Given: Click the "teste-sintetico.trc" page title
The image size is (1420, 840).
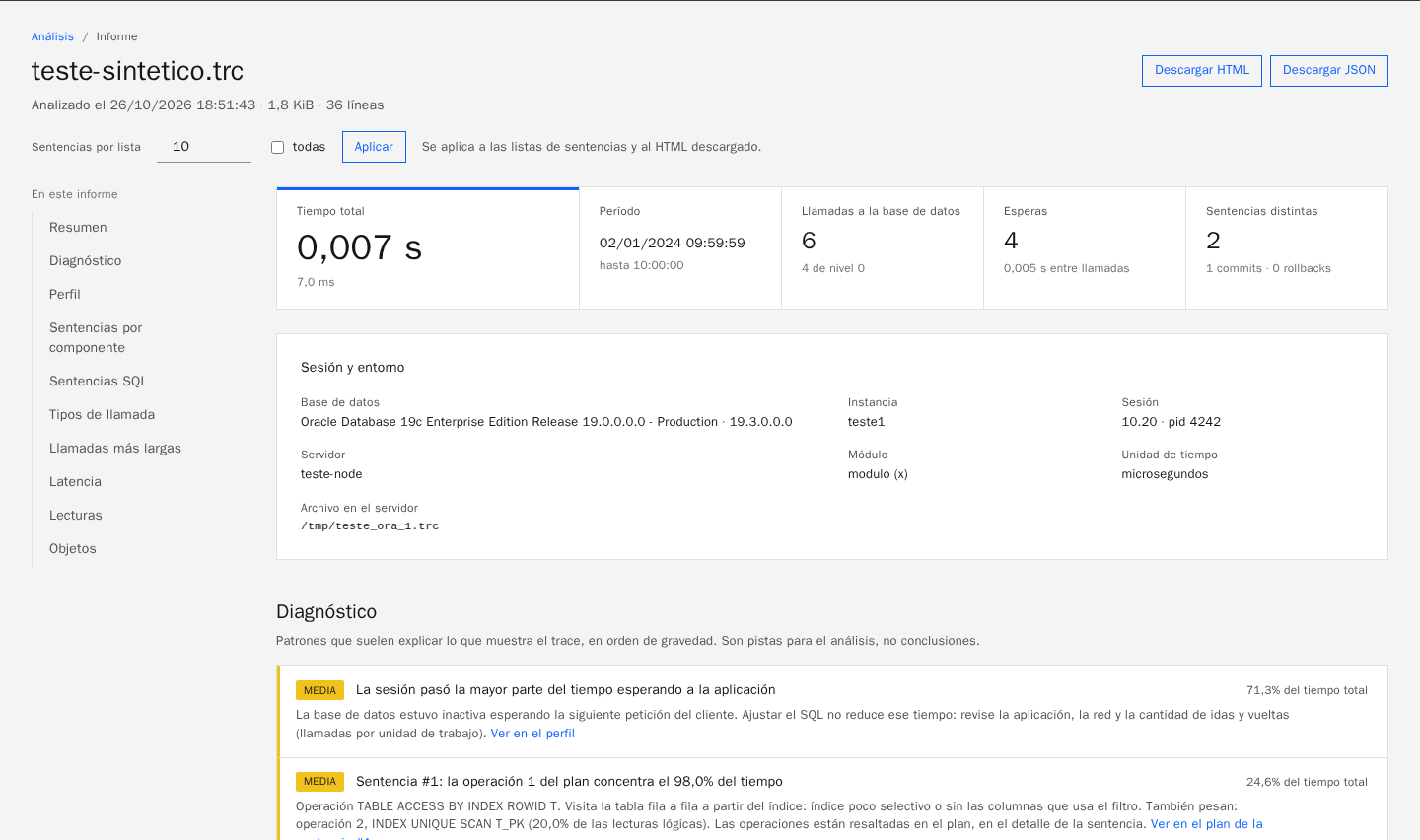Looking at the screenshot, I should point(137,71).
